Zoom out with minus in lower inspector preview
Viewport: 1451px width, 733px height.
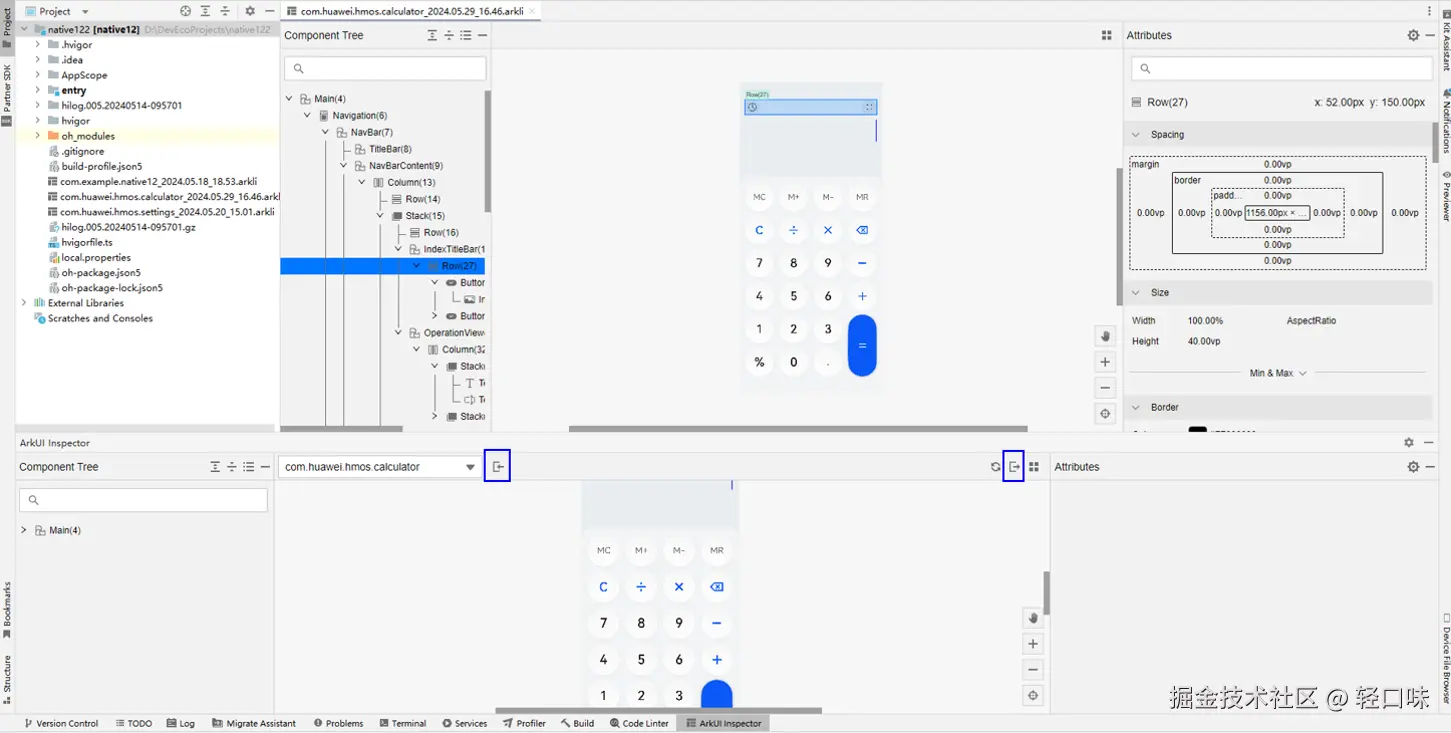[1033, 670]
